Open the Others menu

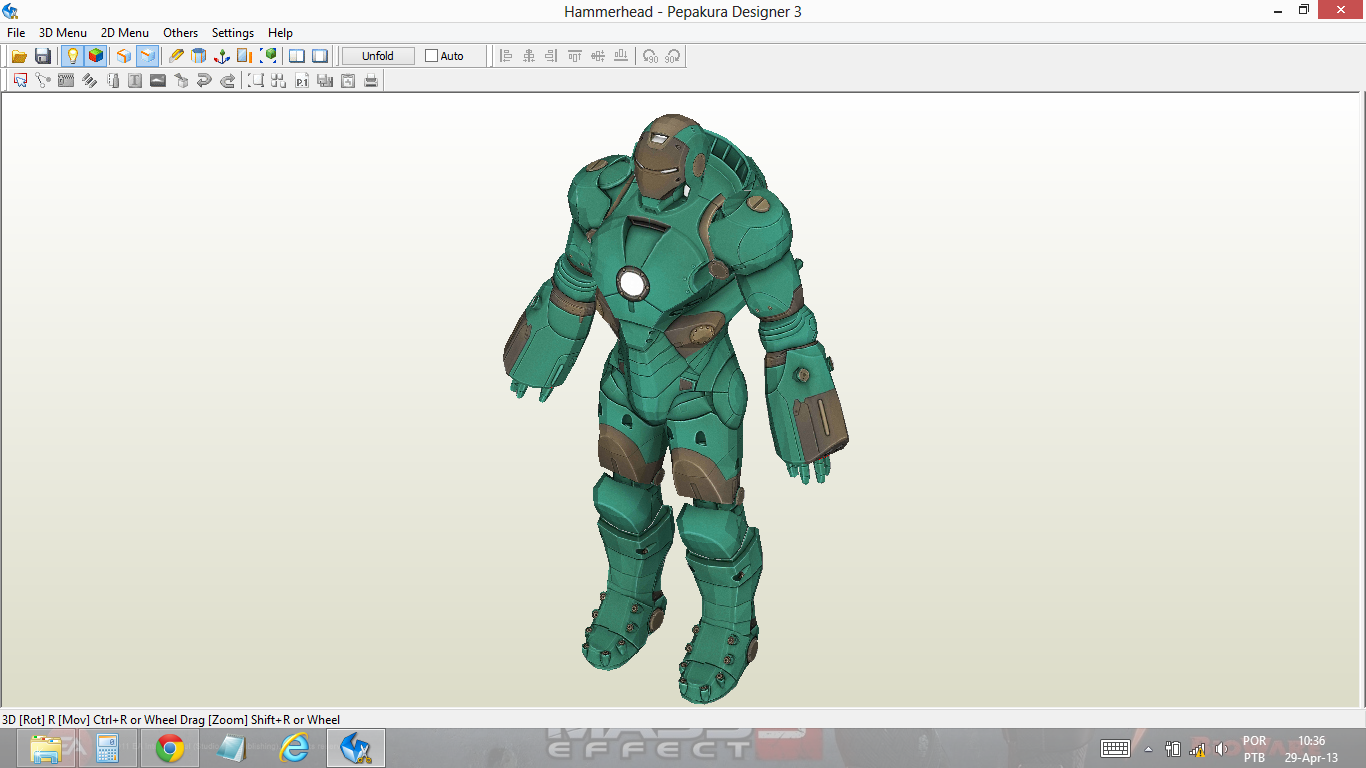point(181,32)
